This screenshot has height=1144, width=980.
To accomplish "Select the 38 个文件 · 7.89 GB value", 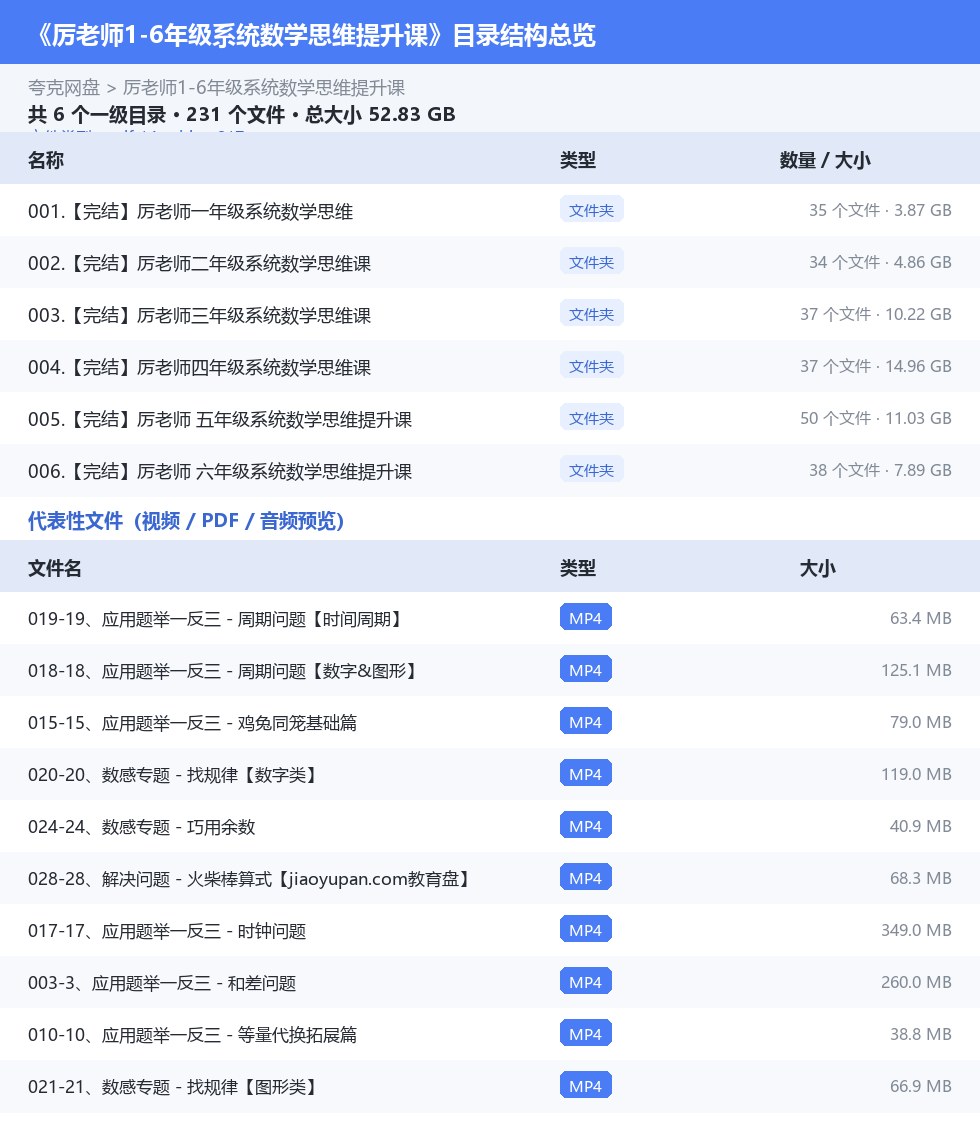I will point(880,471).
